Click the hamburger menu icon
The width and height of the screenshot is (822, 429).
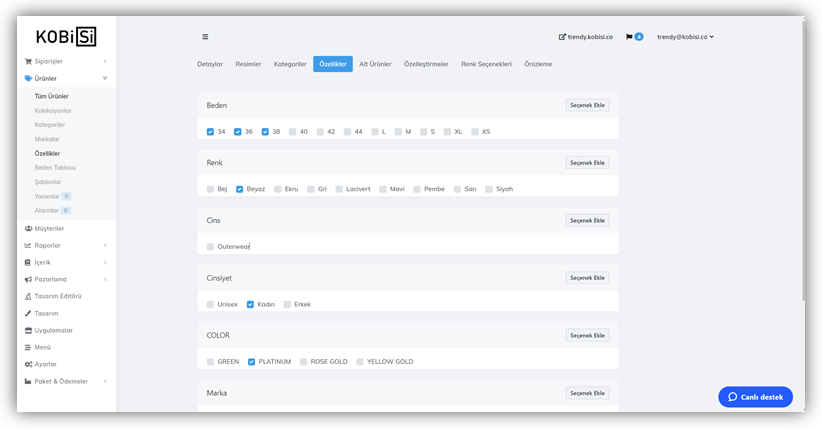205,37
